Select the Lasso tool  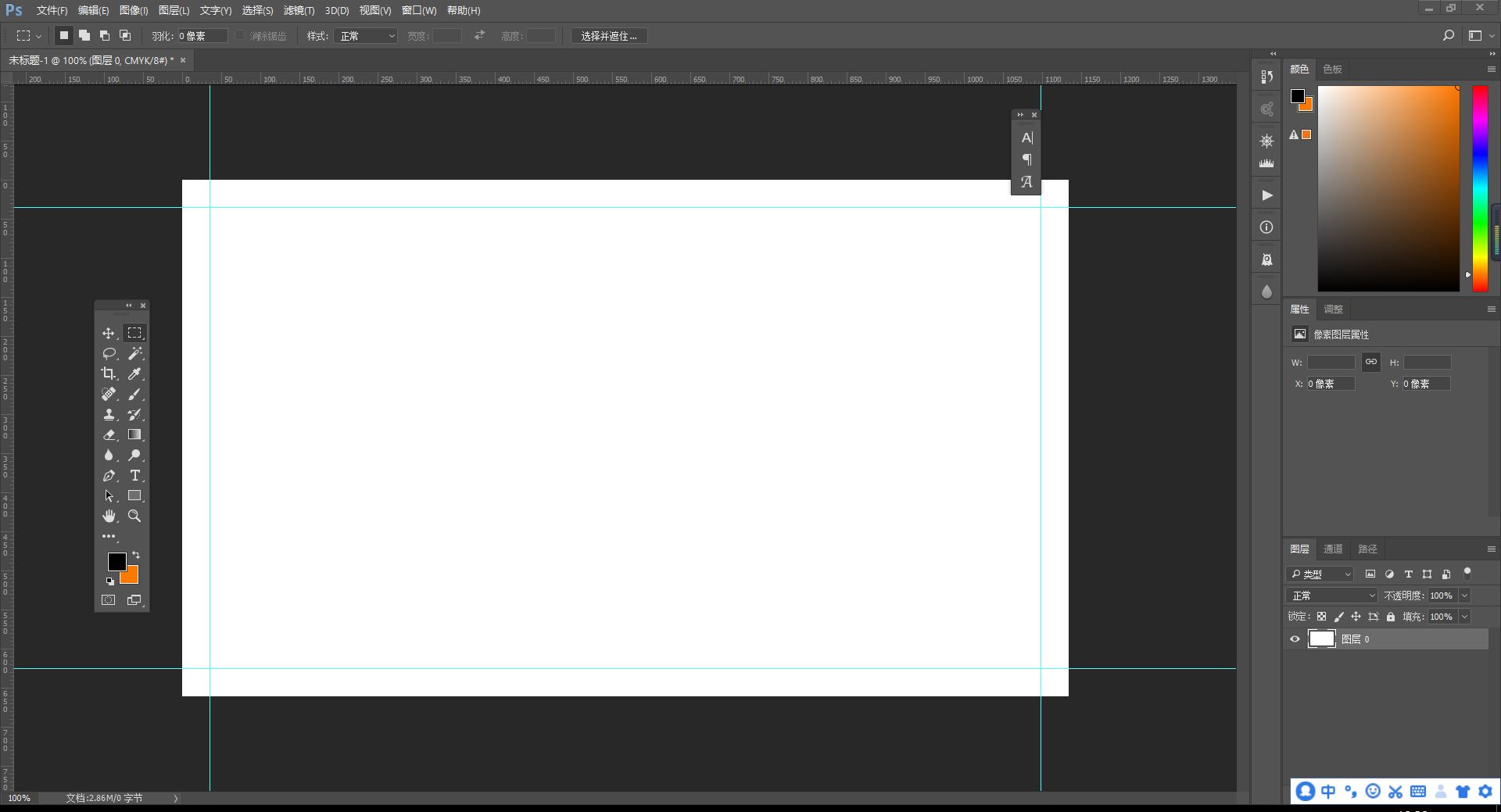click(x=109, y=354)
